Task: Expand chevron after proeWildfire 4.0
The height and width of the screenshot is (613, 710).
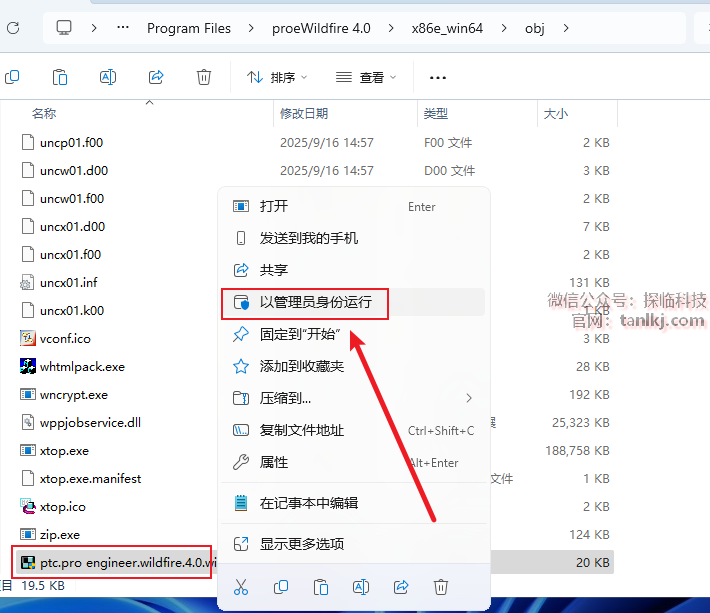Action: click(x=391, y=28)
